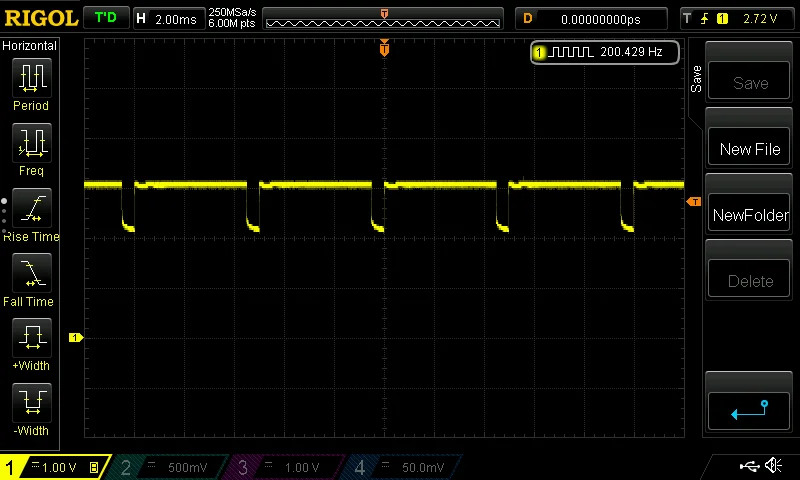Image resolution: width=800 pixels, height=480 pixels.
Task: Select the Period measurement icon
Action: coord(31,78)
